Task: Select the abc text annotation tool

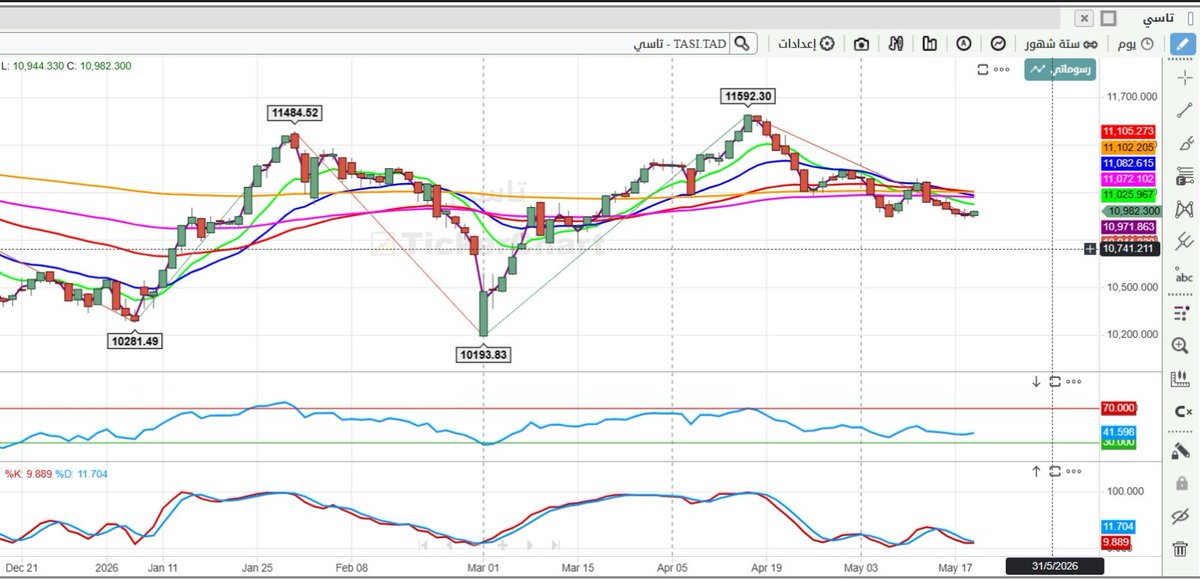Action: coord(1185,276)
